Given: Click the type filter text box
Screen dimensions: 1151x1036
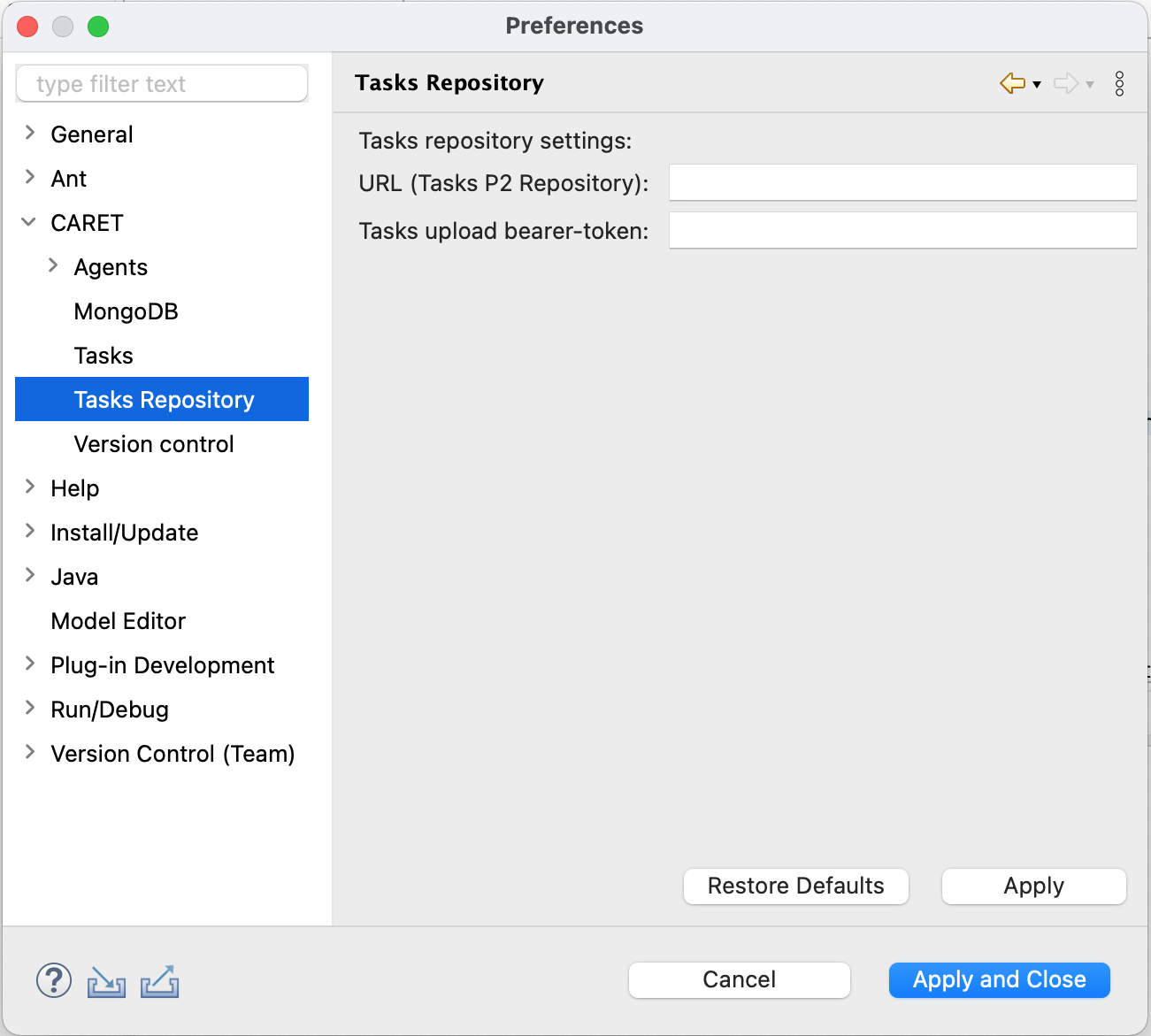Looking at the screenshot, I should (161, 83).
